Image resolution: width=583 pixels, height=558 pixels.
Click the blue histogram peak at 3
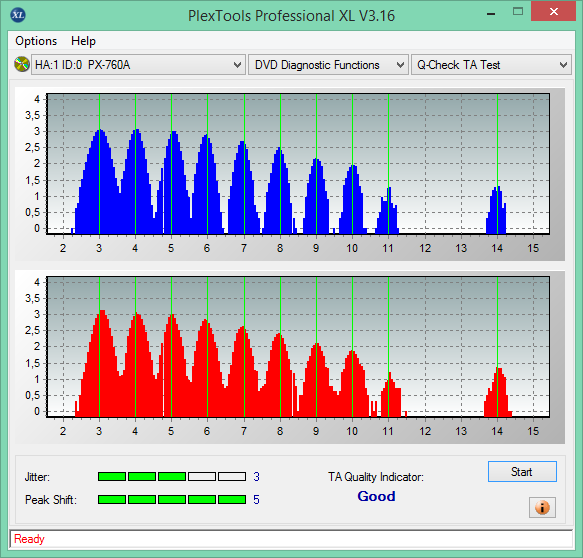click(99, 181)
